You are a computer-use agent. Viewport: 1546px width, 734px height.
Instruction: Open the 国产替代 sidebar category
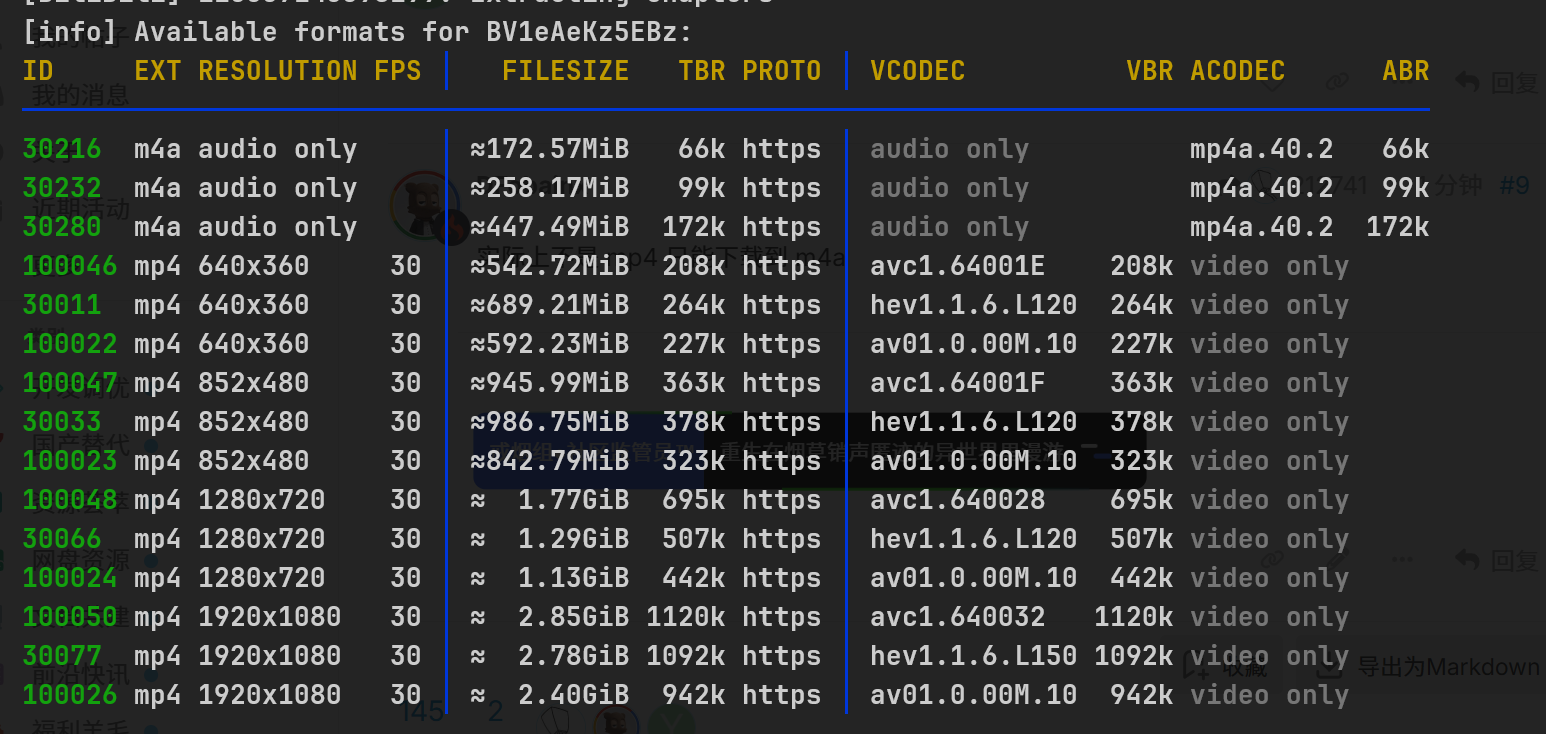[x=80, y=443]
